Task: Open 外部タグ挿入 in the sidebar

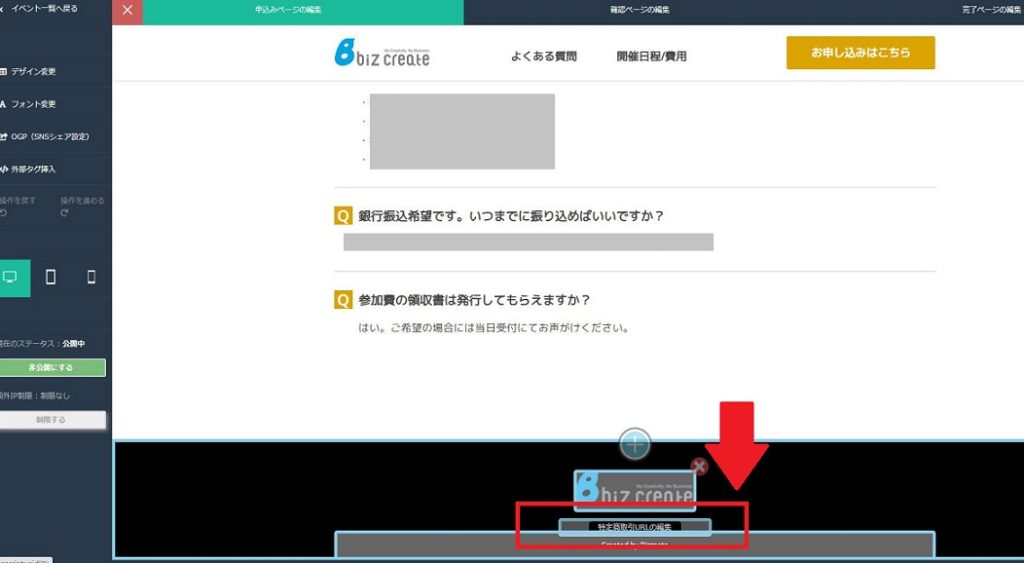Action: tap(27, 169)
